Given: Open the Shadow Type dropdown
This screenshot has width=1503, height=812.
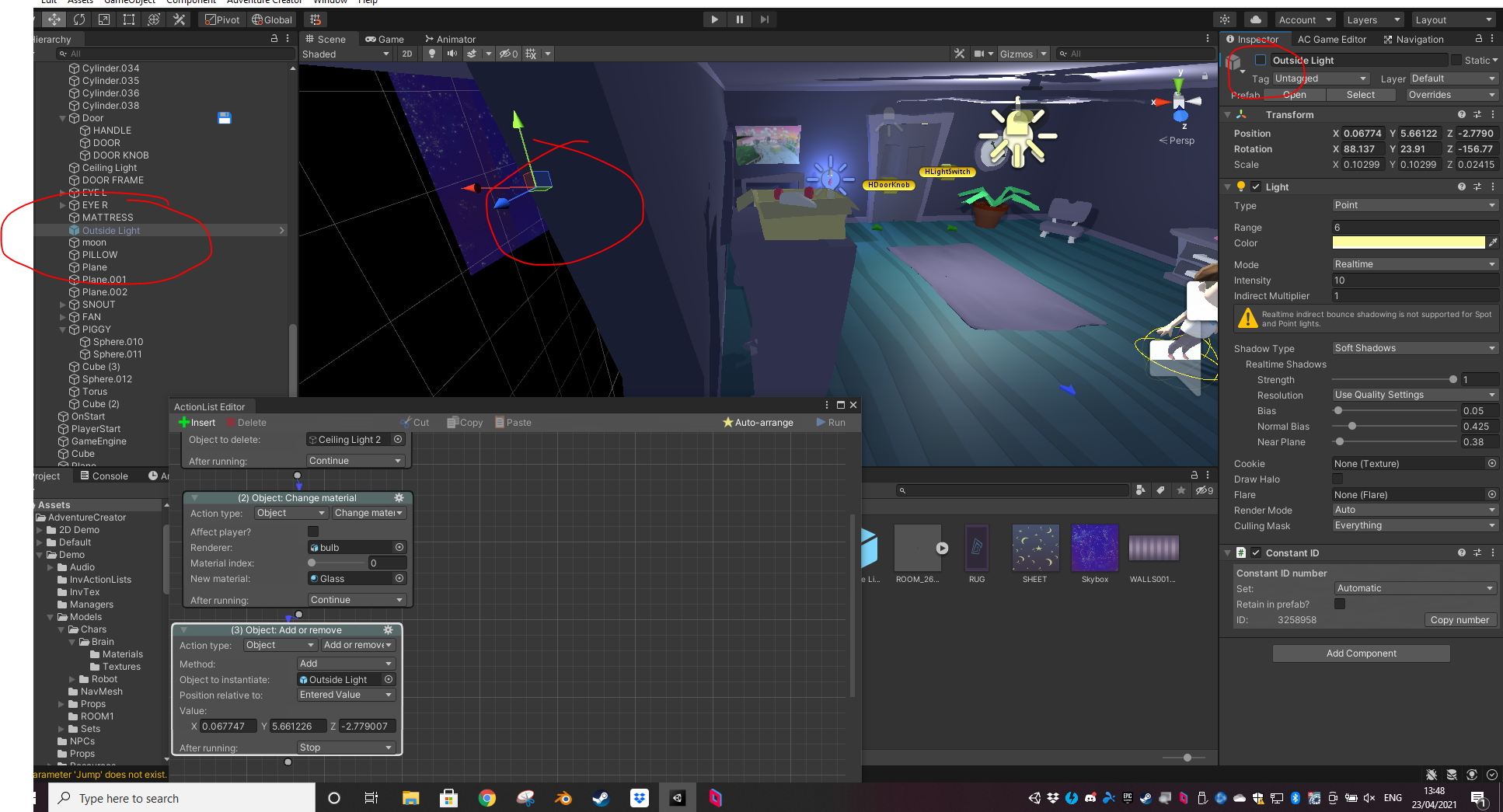Looking at the screenshot, I should point(1415,348).
